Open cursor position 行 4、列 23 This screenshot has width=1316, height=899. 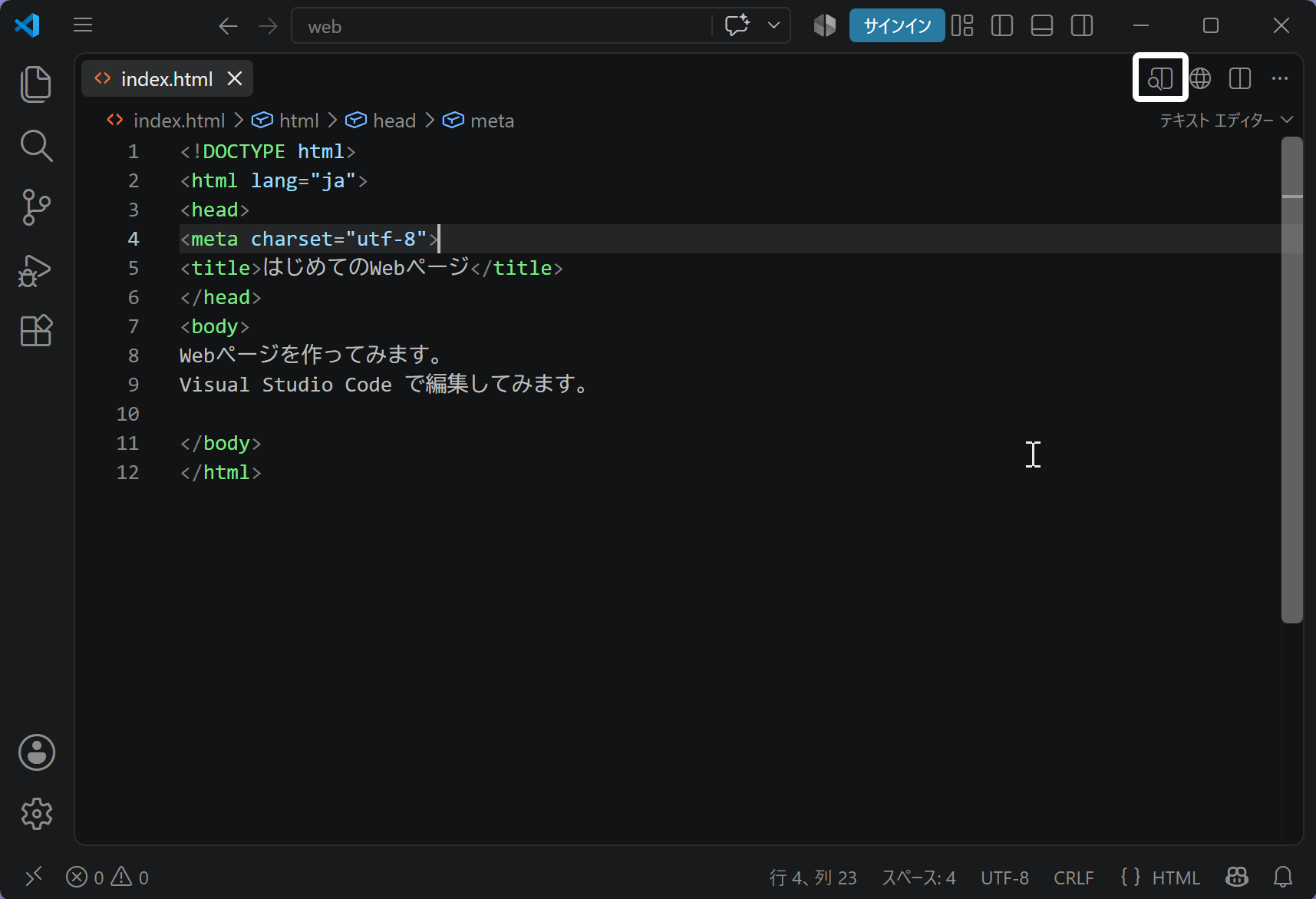click(x=813, y=877)
